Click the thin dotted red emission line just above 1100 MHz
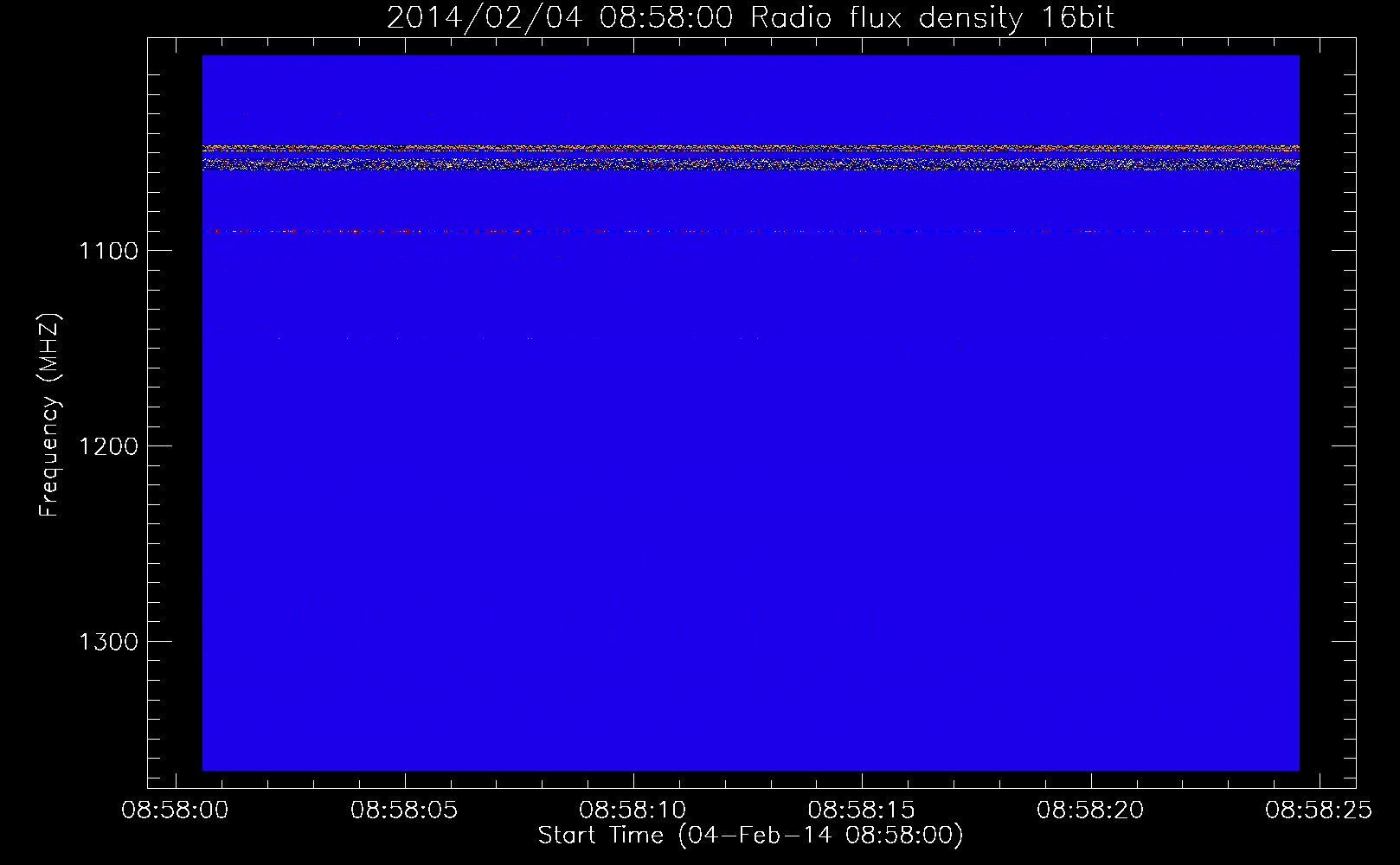The height and width of the screenshot is (865, 1400). [750, 232]
